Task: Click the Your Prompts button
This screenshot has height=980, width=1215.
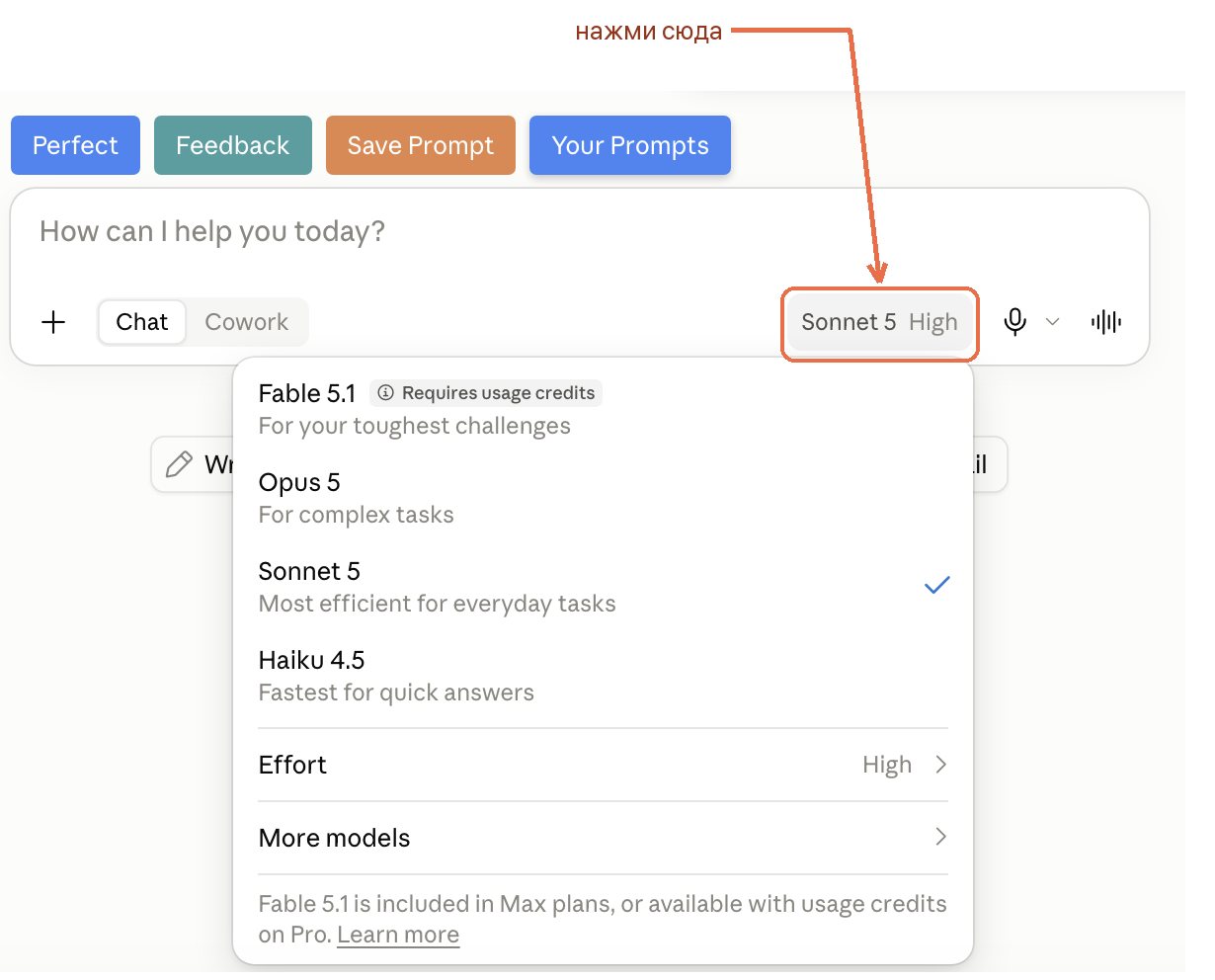Action: pyautogui.click(x=630, y=145)
